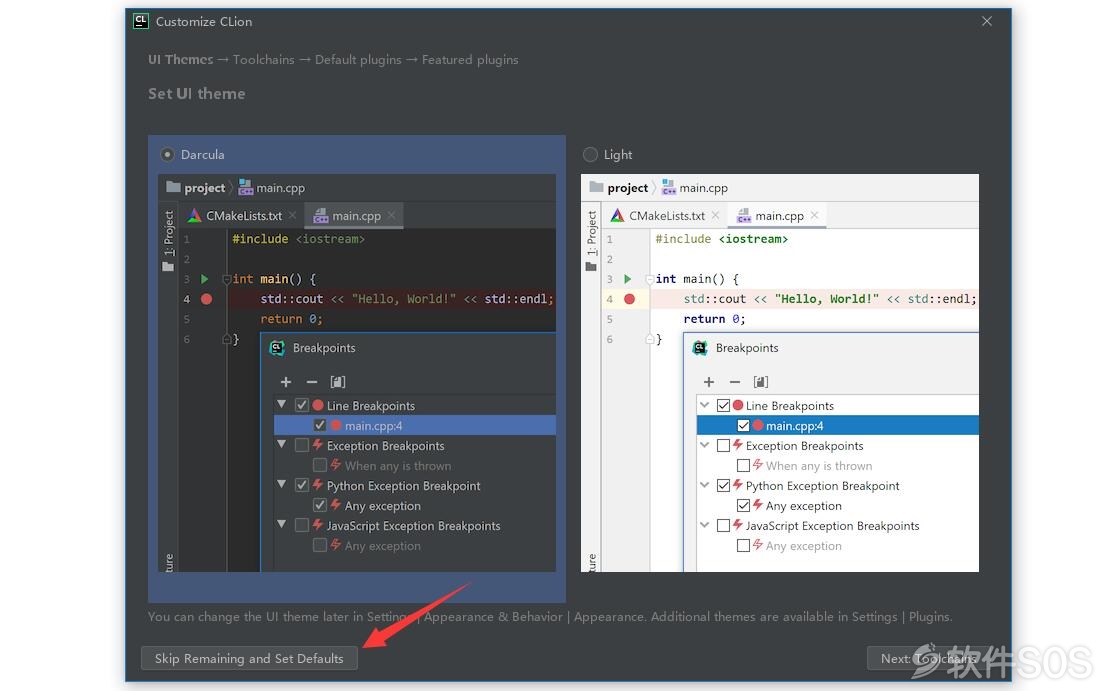Click the add breakpoint plus icon in Light preview
Screen dimensions: 1109x691
(x=709, y=382)
